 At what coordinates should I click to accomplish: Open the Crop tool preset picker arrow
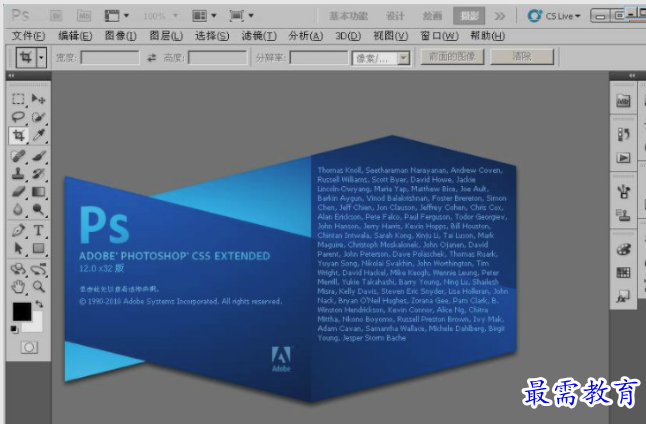pyautogui.click(x=41, y=57)
